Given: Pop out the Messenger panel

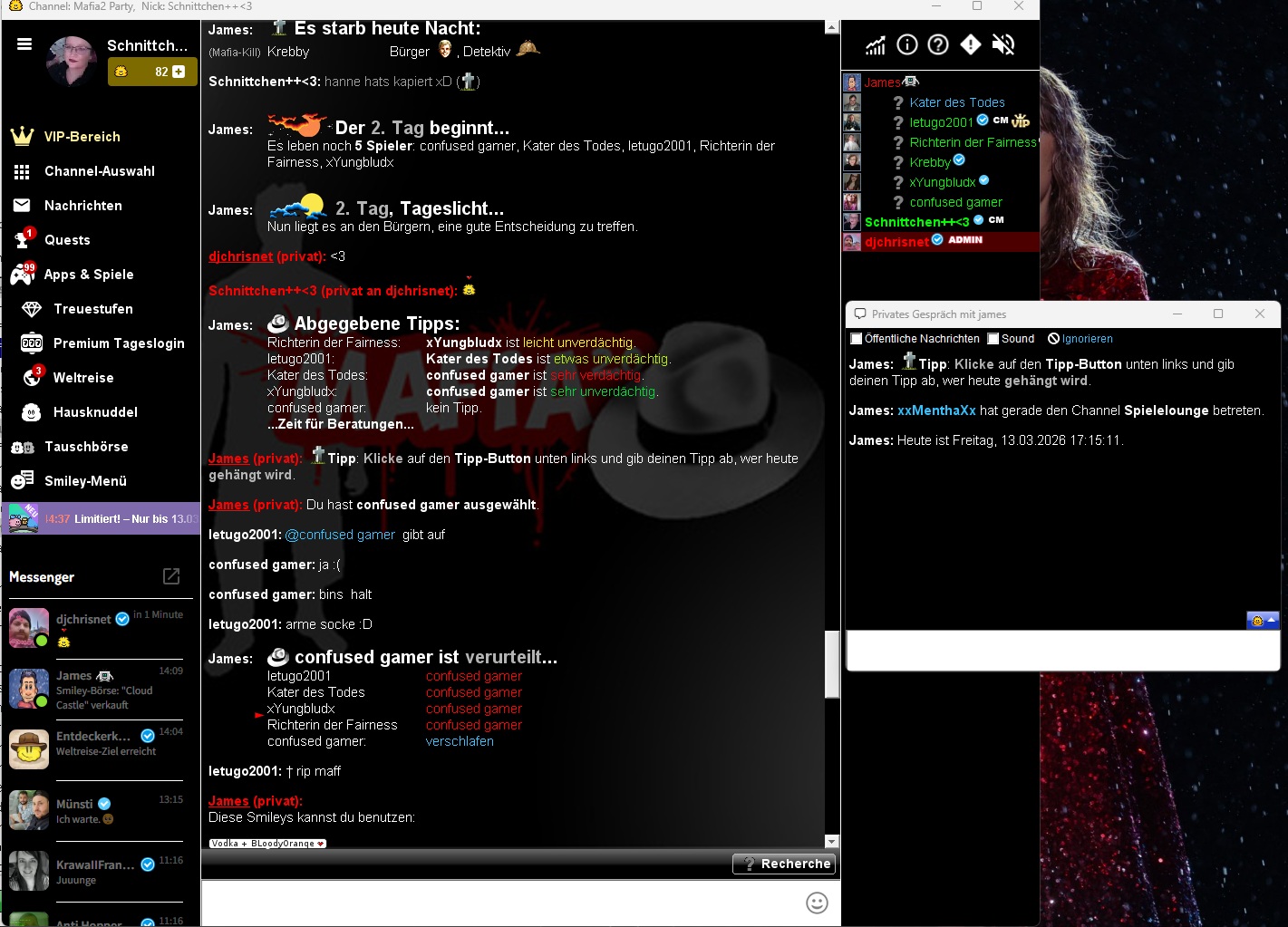Looking at the screenshot, I should pyautogui.click(x=171, y=576).
